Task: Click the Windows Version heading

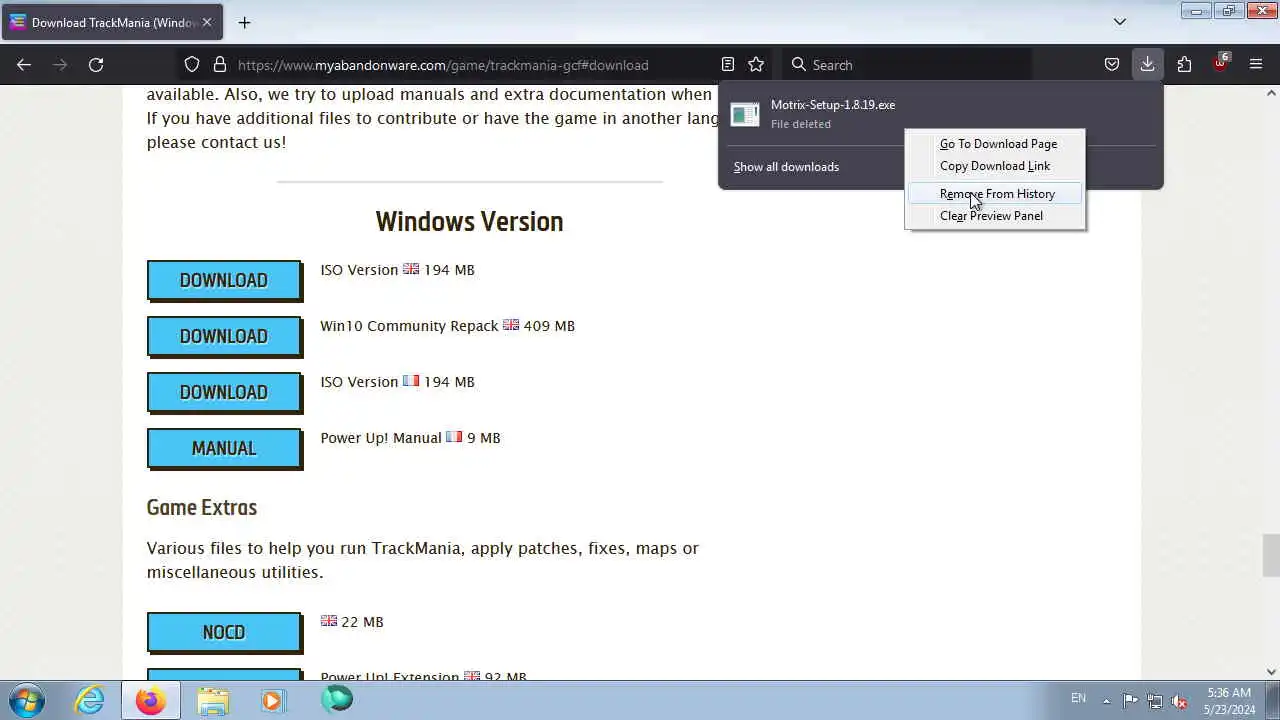Action: [469, 221]
